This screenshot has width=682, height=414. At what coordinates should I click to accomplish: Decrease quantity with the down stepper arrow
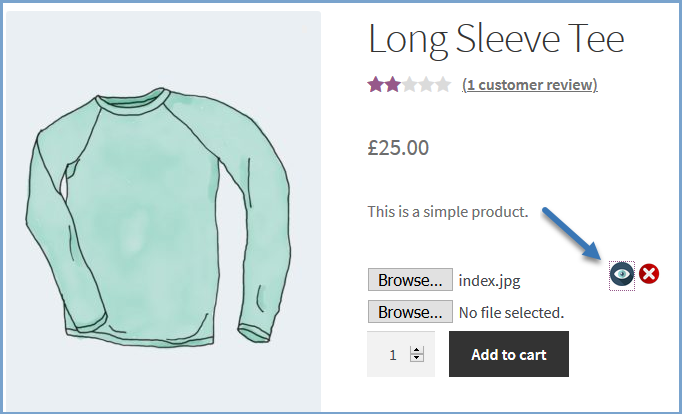click(x=417, y=358)
